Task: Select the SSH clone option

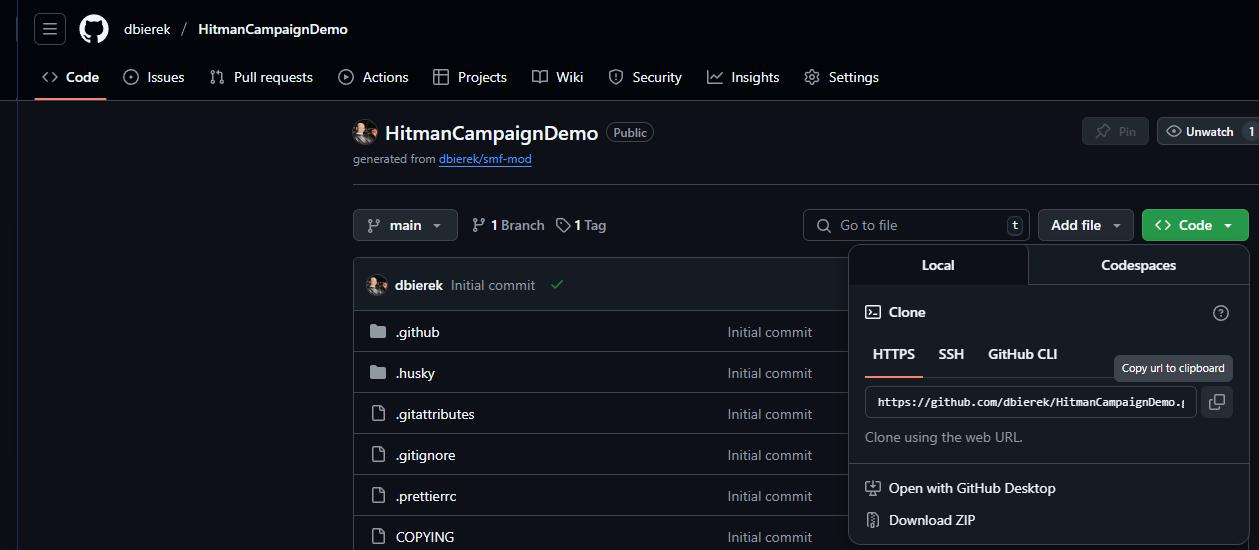Action: pyautogui.click(x=951, y=355)
